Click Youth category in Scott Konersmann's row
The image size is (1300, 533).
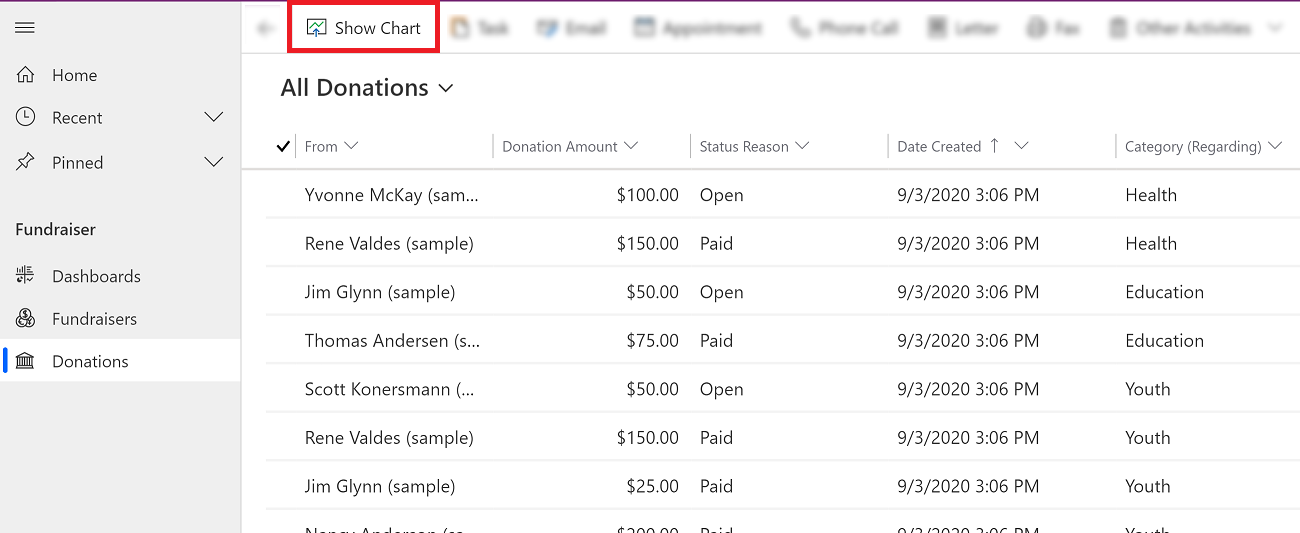1147,389
